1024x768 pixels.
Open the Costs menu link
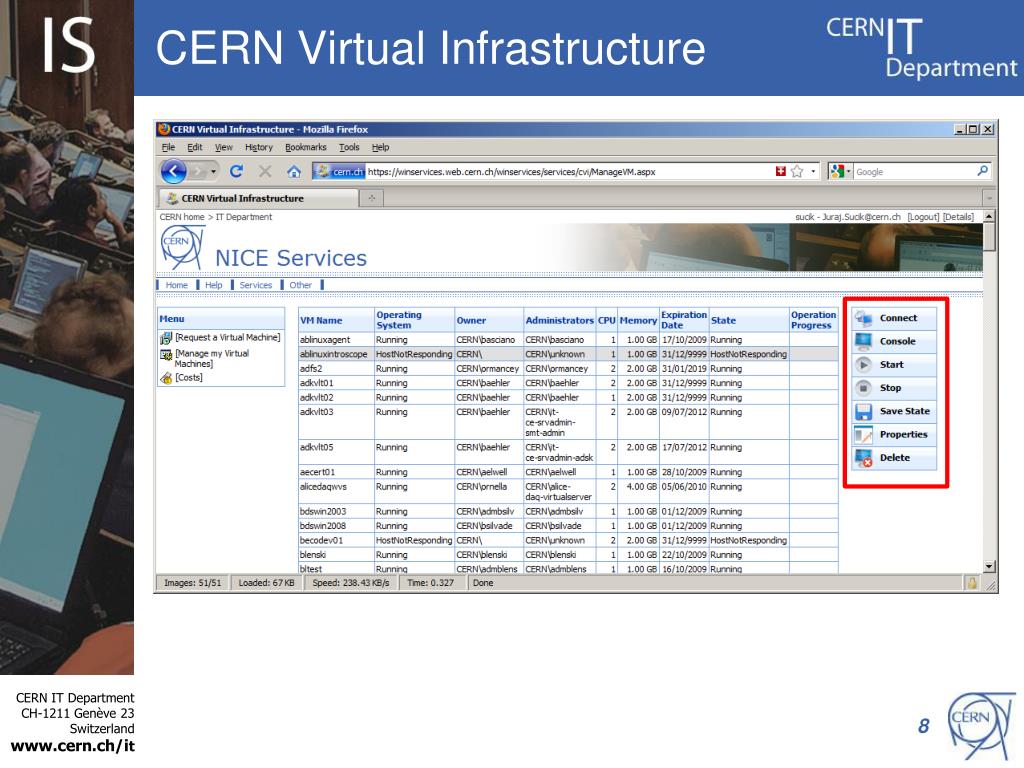(x=189, y=377)
